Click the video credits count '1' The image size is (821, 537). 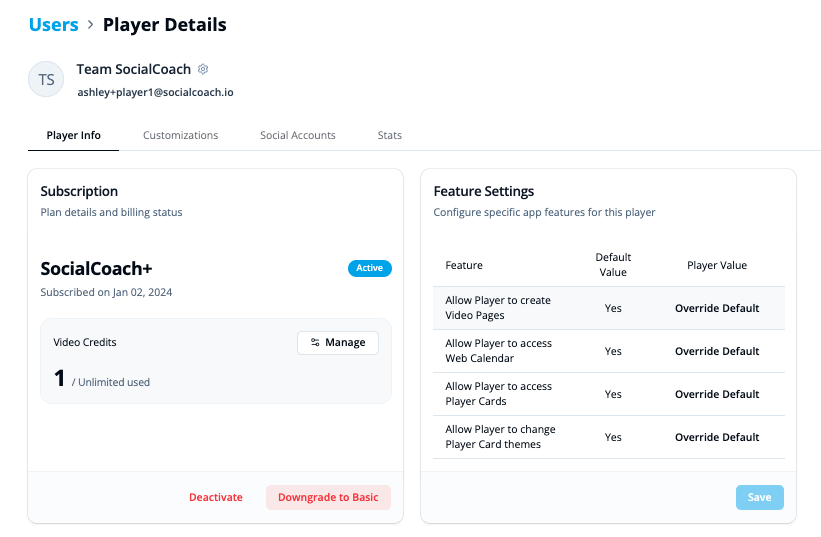click(x=59, y=378)
